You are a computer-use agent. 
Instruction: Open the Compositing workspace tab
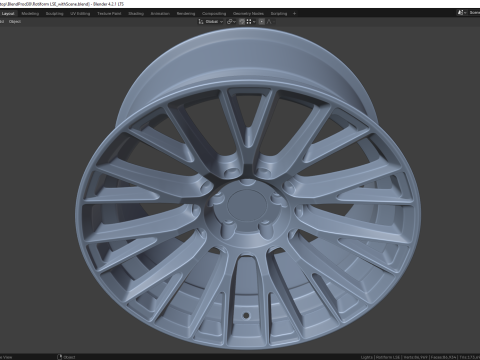point(214,14)
